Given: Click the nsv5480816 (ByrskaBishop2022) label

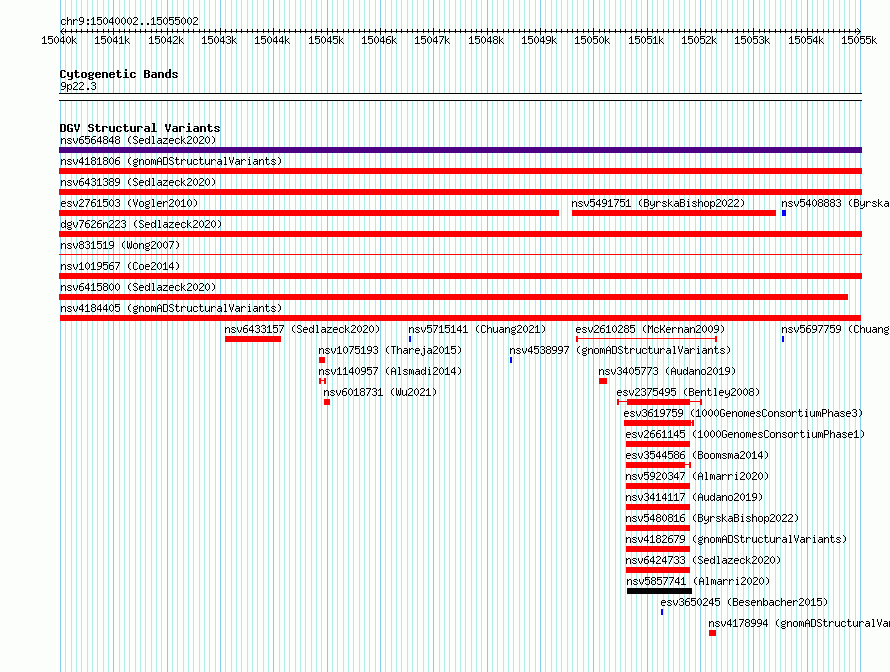Looking at the screenshot, I should 712,518.
